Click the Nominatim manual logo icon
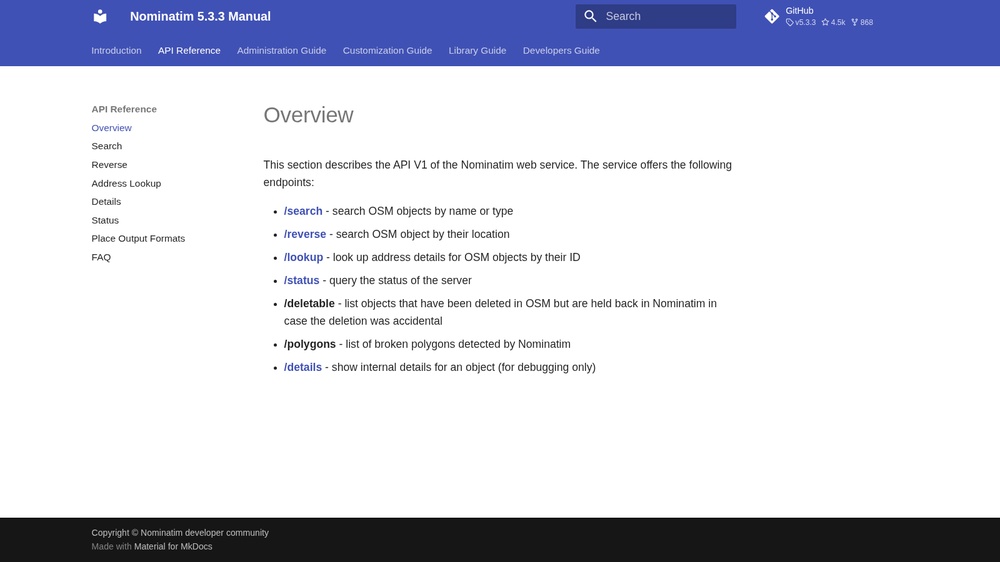Image resolution: width=1000 pixels, height=562 pixels. click(100, 17)
